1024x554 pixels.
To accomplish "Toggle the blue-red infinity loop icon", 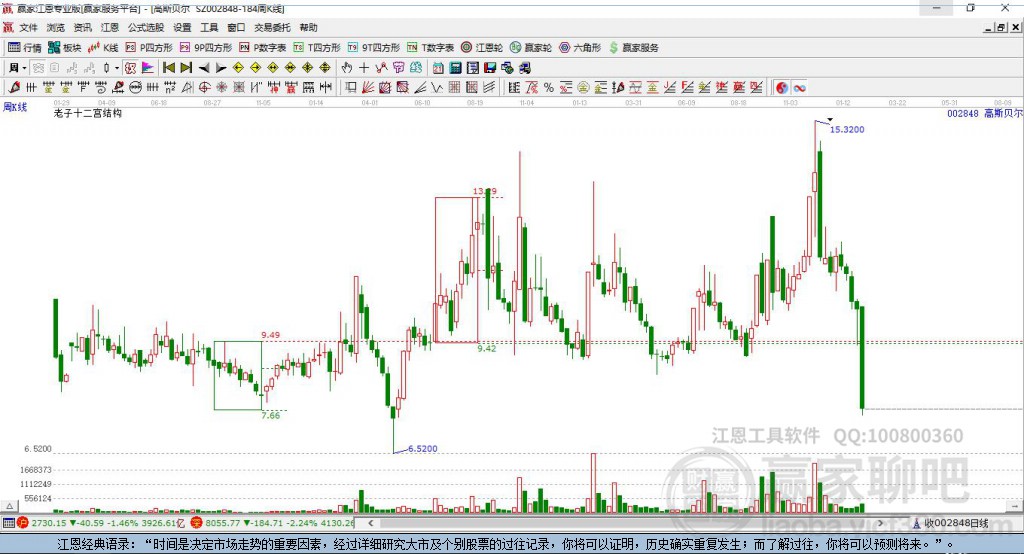I will (x=799, y=88).
